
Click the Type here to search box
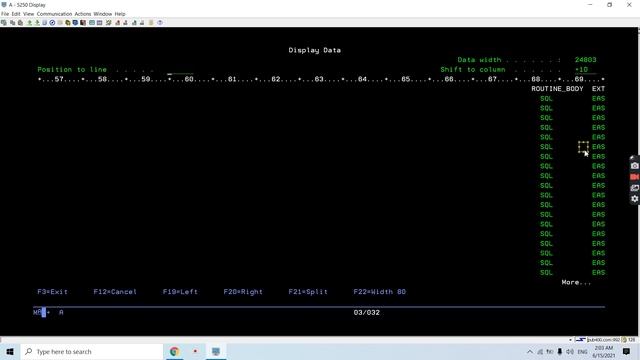pyautogui.click(x=92, y=351)
